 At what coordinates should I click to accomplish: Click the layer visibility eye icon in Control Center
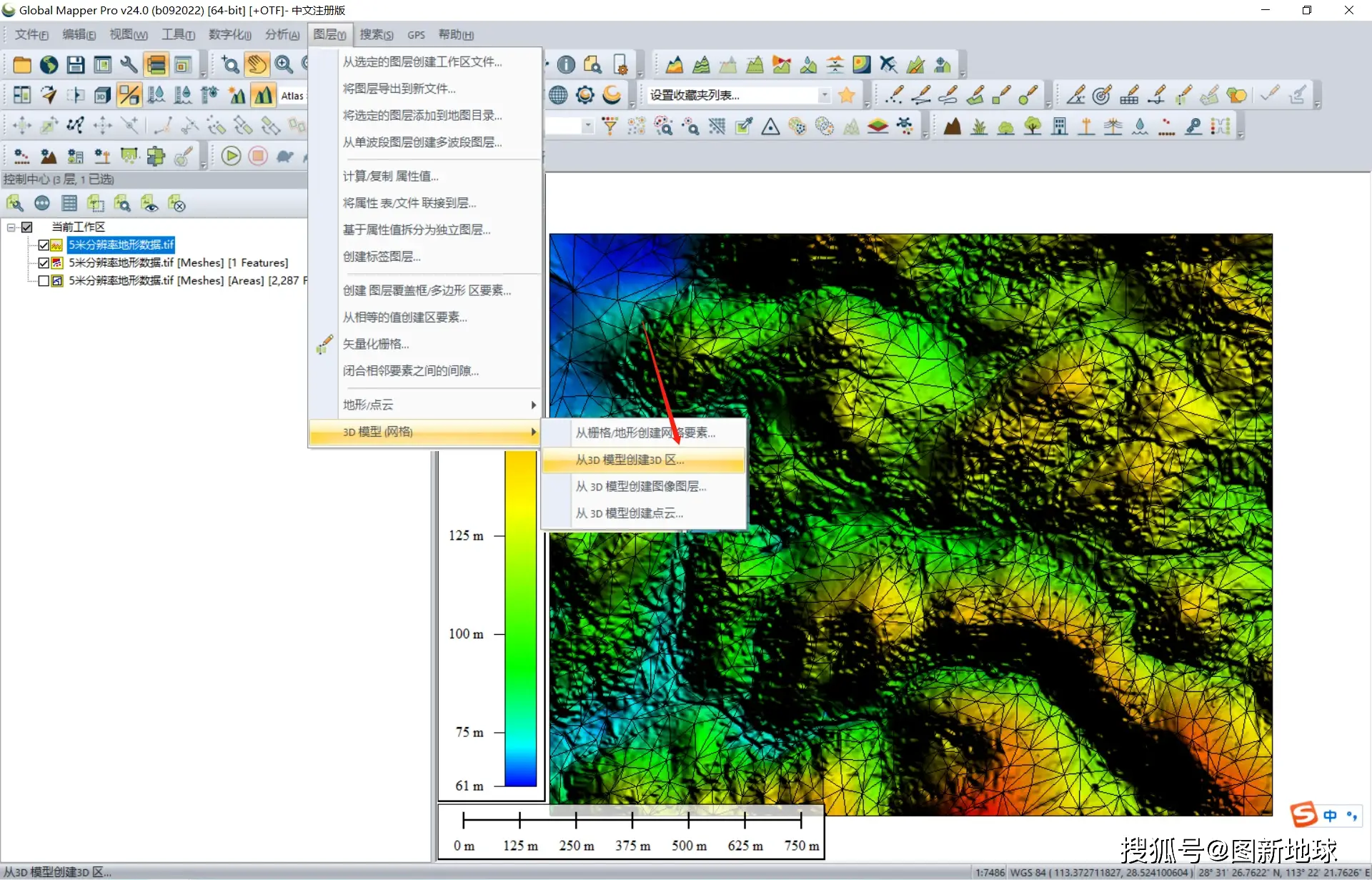(x=149, y=204)
